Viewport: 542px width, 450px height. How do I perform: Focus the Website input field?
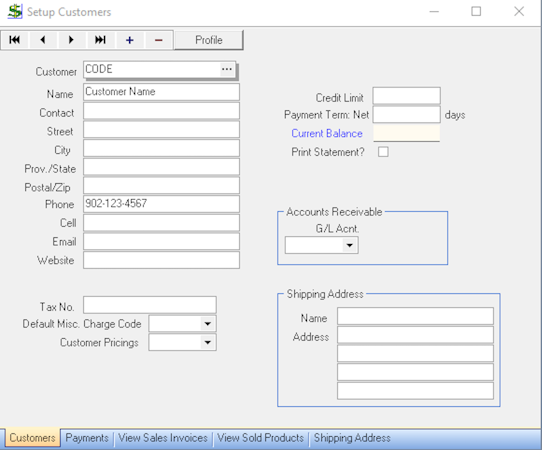coord(161,260)
